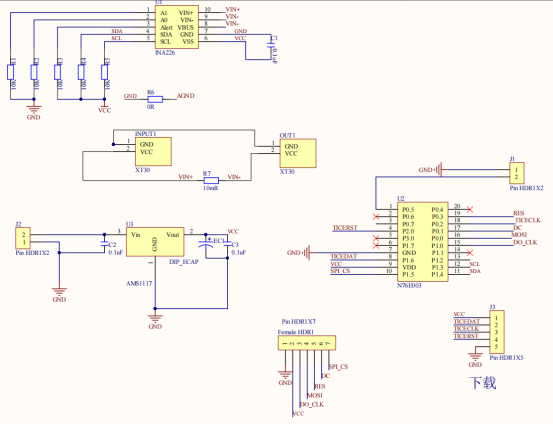
Task: Click TICEDAT label at J3 pin 2
Action: pyautogui.click(x=467, y=321)
